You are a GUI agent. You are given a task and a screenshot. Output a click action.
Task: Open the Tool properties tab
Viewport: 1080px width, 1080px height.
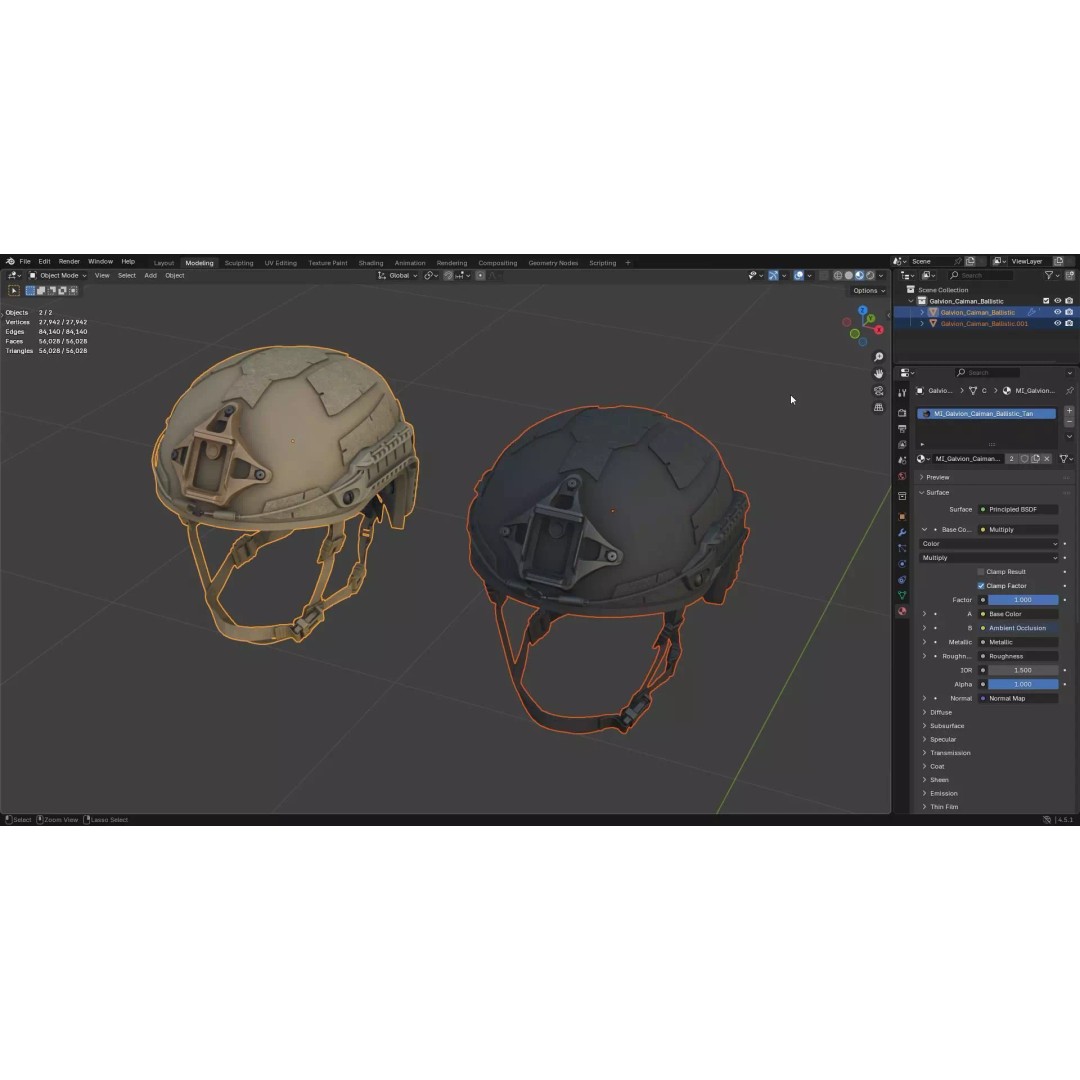[x=902, y=393]
